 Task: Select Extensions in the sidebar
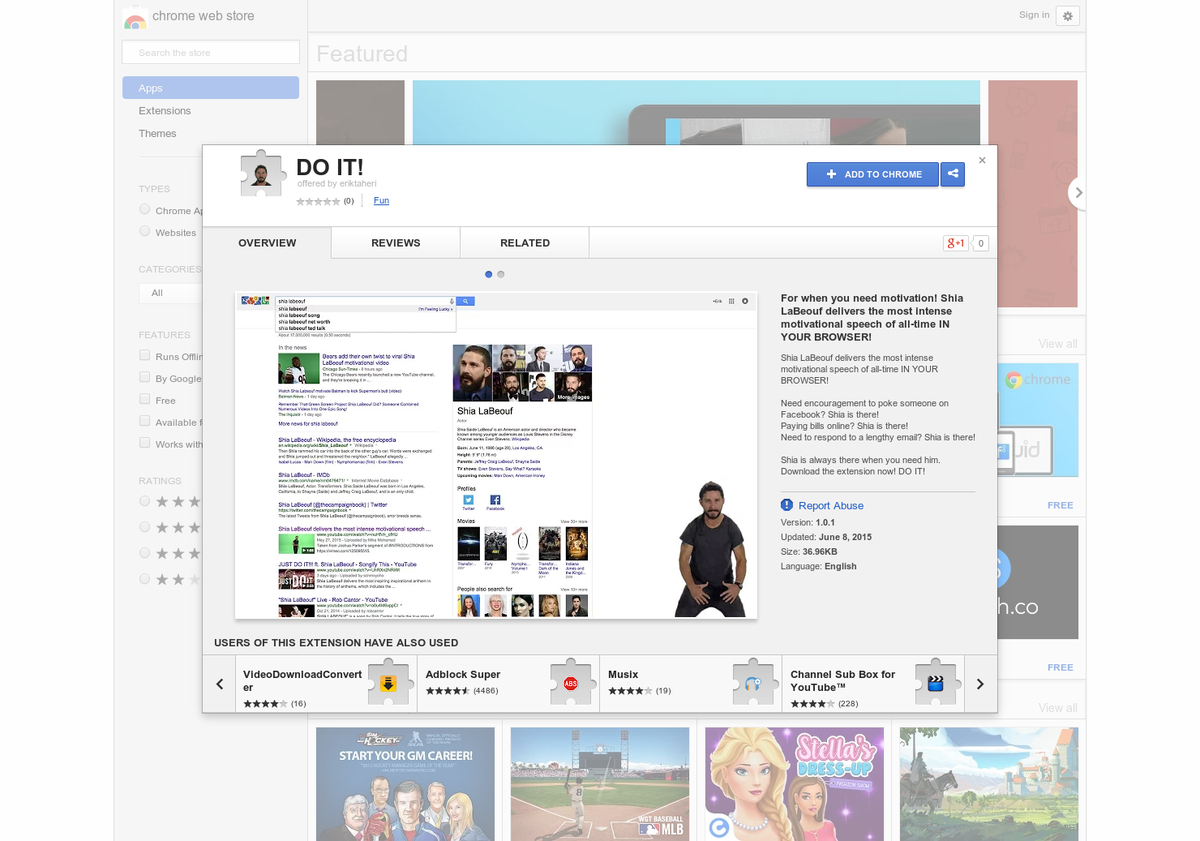pos(165,111)
